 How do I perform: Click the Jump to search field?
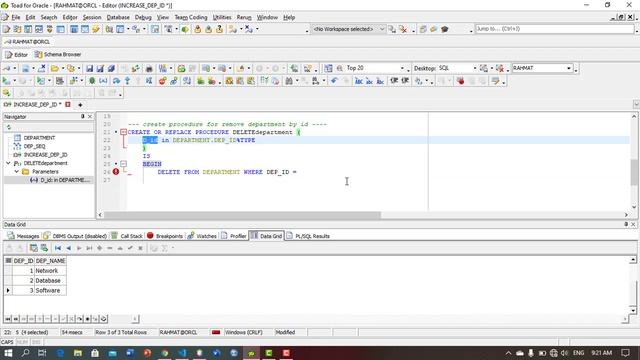(554, 29)
